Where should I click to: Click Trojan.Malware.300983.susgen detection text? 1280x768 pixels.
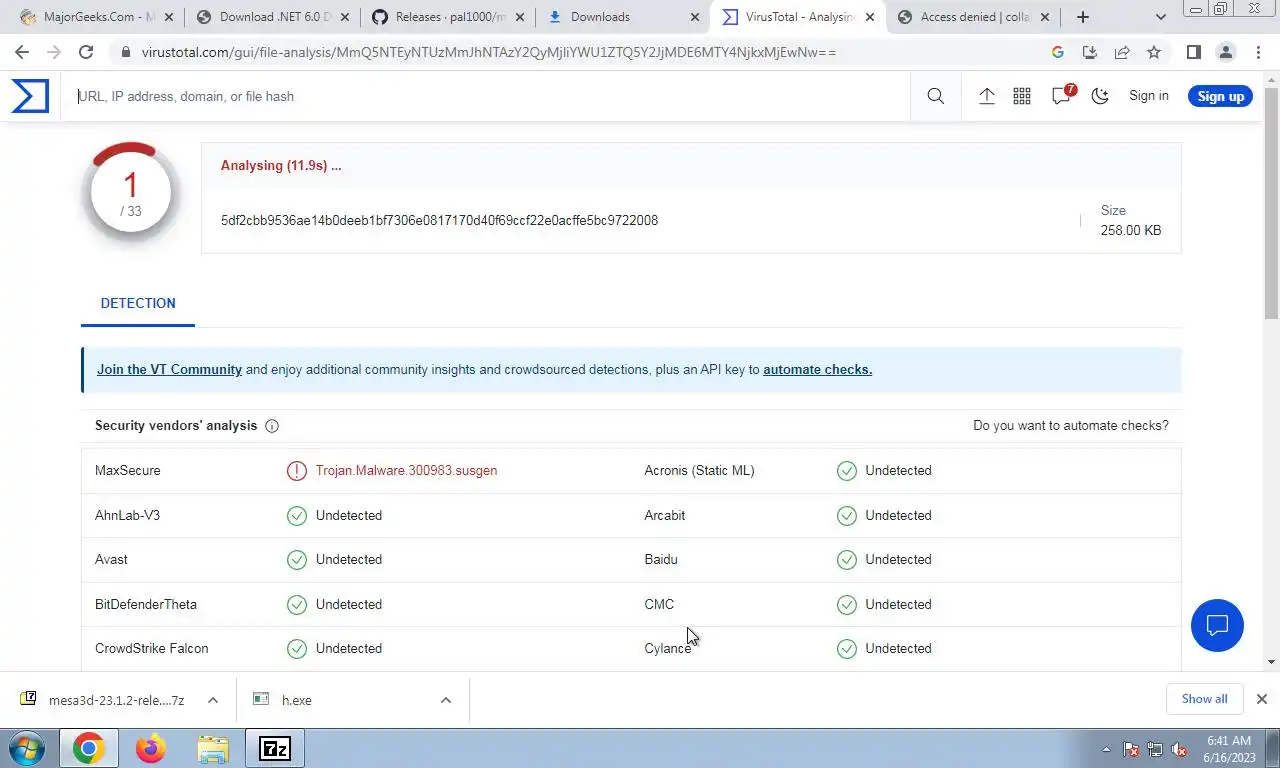406,470
